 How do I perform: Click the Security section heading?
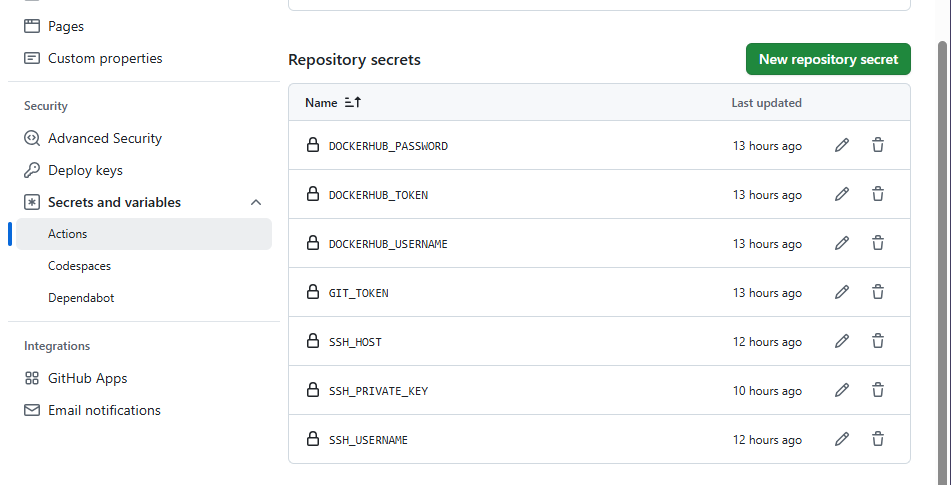pyautogui.click(x=45, y=106)
